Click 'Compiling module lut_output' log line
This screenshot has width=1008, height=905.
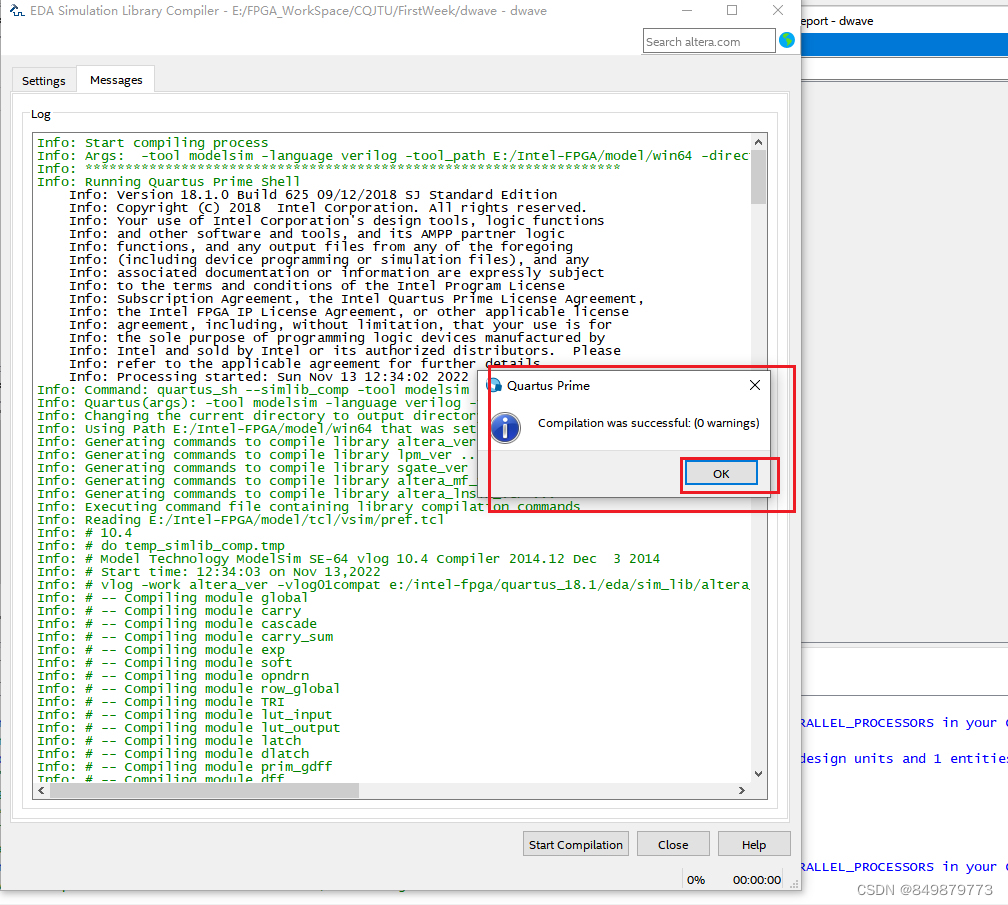[x=188, y=728]
